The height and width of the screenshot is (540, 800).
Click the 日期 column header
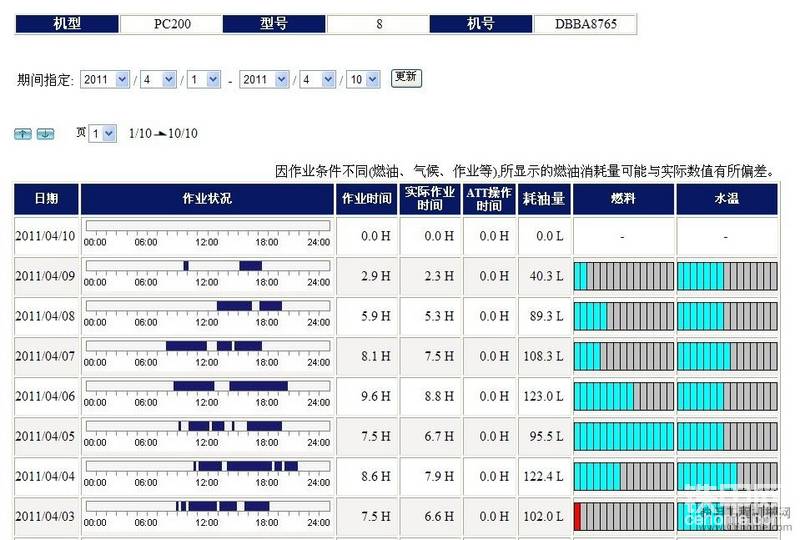(46, 199)
